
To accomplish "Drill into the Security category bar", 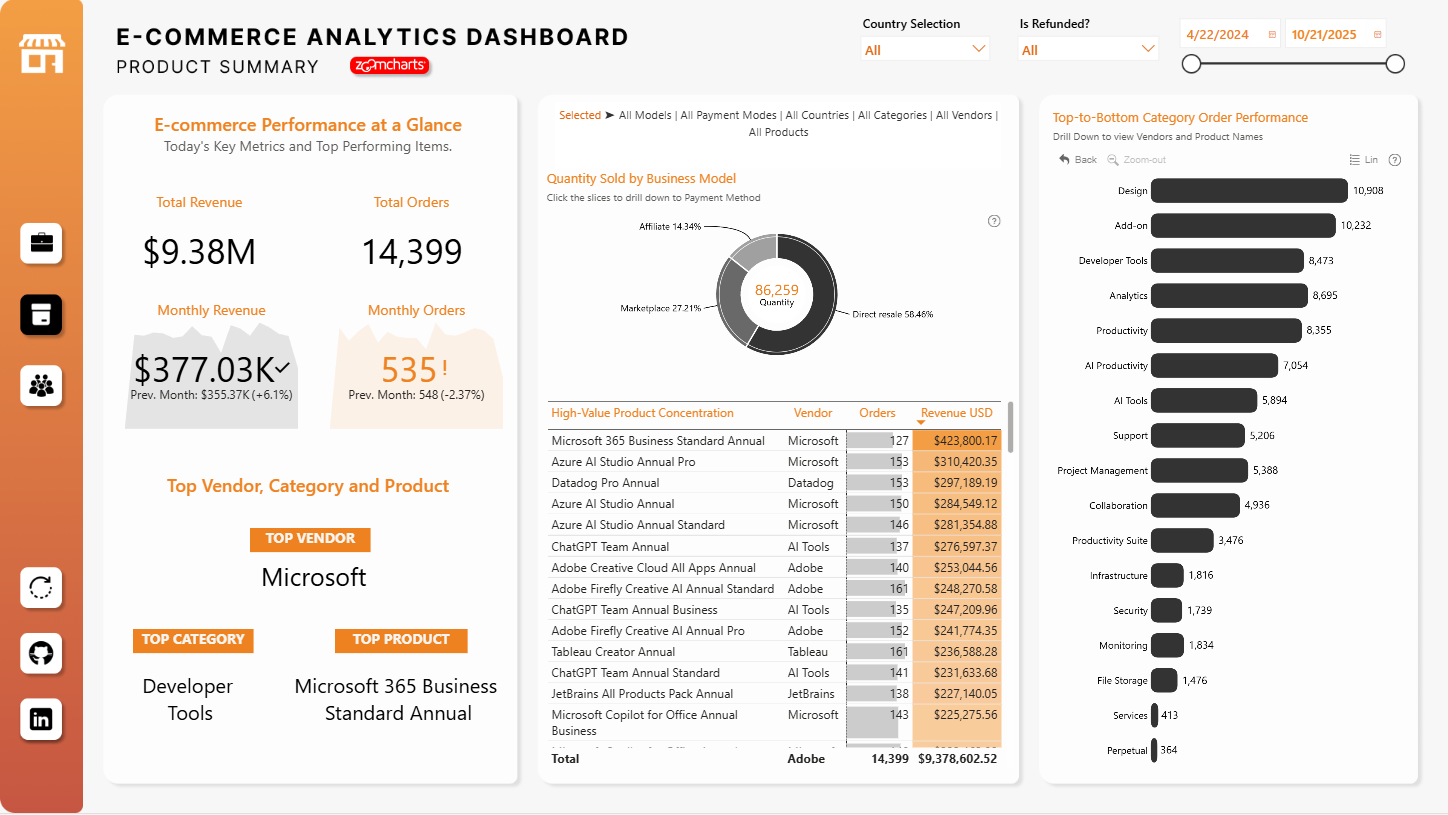I will coord(1166,610).
